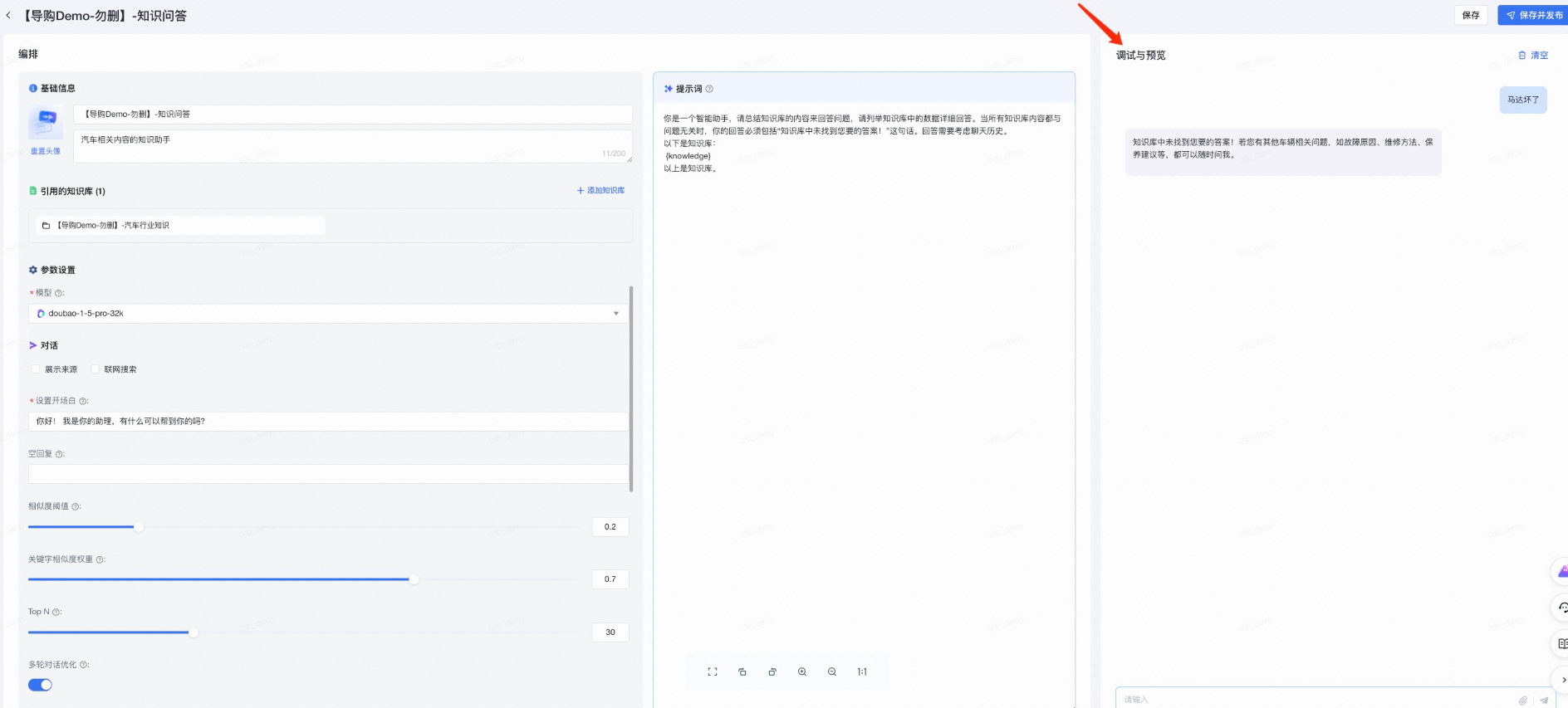Click 添加知识库 to add a knowledge base
Screen dimensions: 1568x708
click(601, 191)
